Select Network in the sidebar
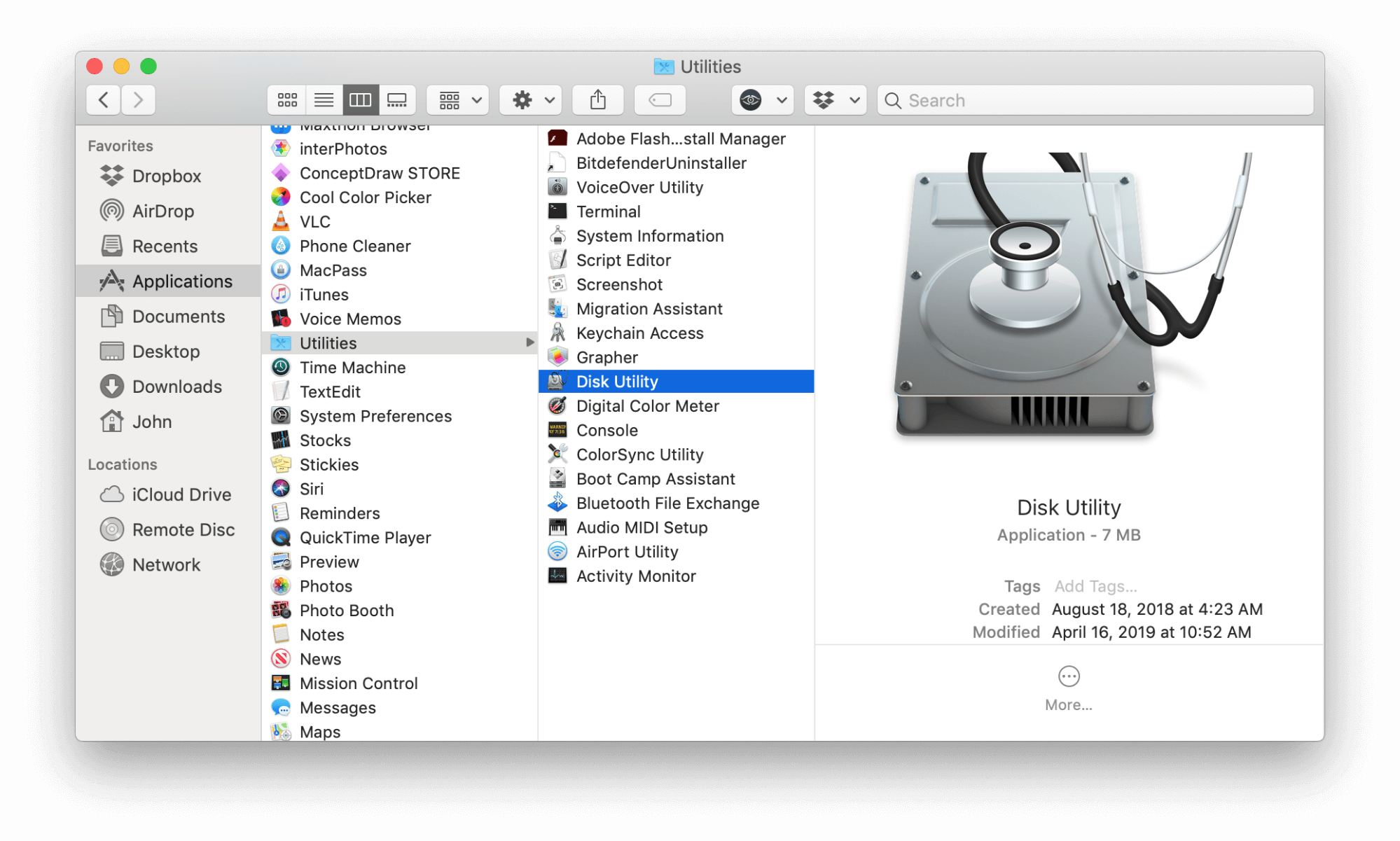 click(x=168, y=564)
